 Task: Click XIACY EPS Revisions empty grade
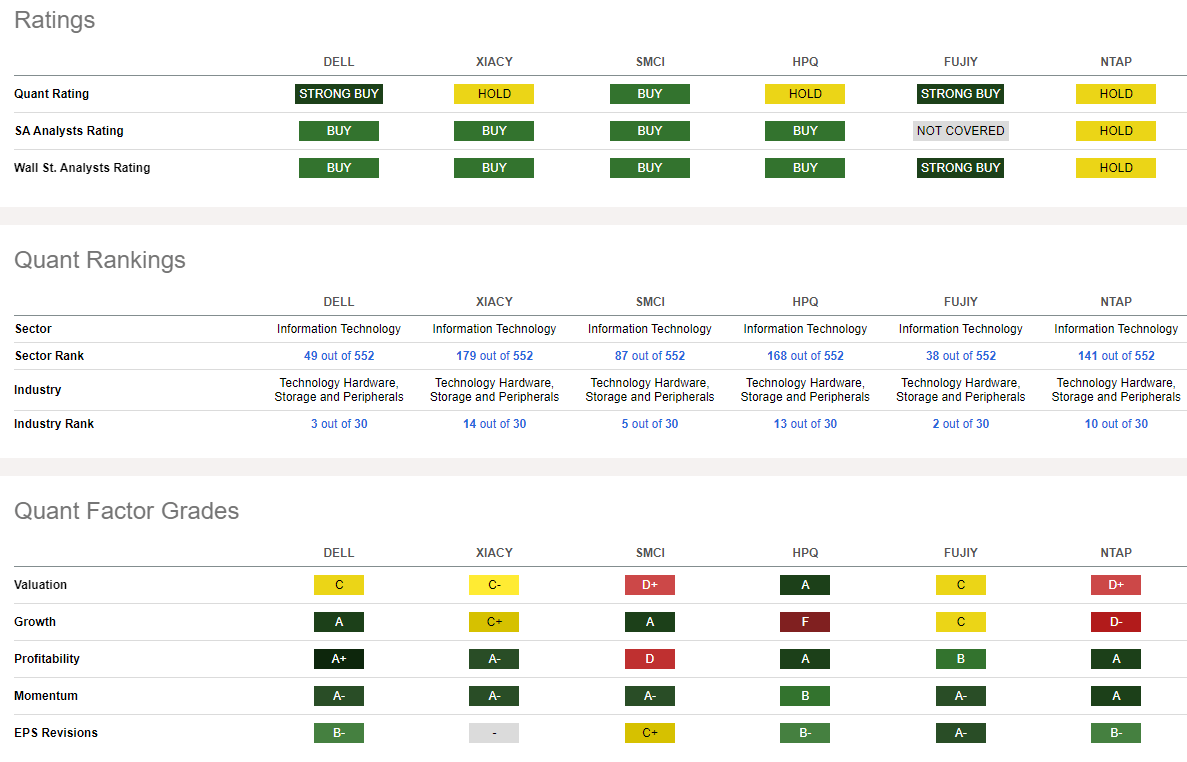(x=494, y=733)
